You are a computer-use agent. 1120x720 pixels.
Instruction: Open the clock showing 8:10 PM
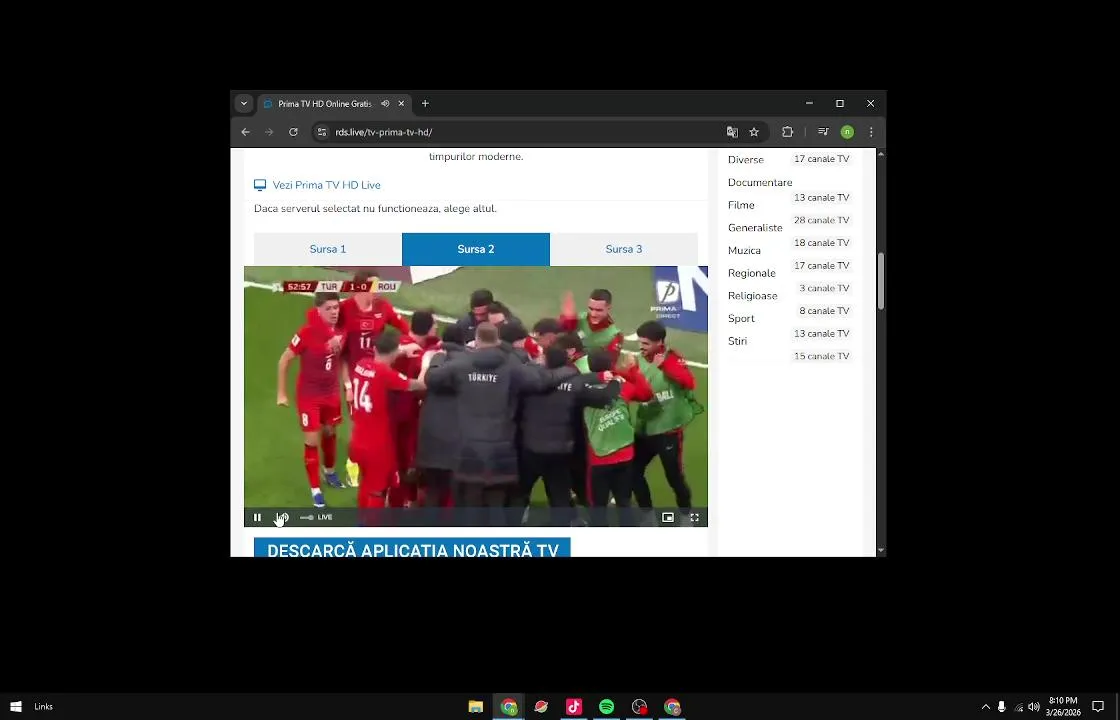coord(1063,706)
